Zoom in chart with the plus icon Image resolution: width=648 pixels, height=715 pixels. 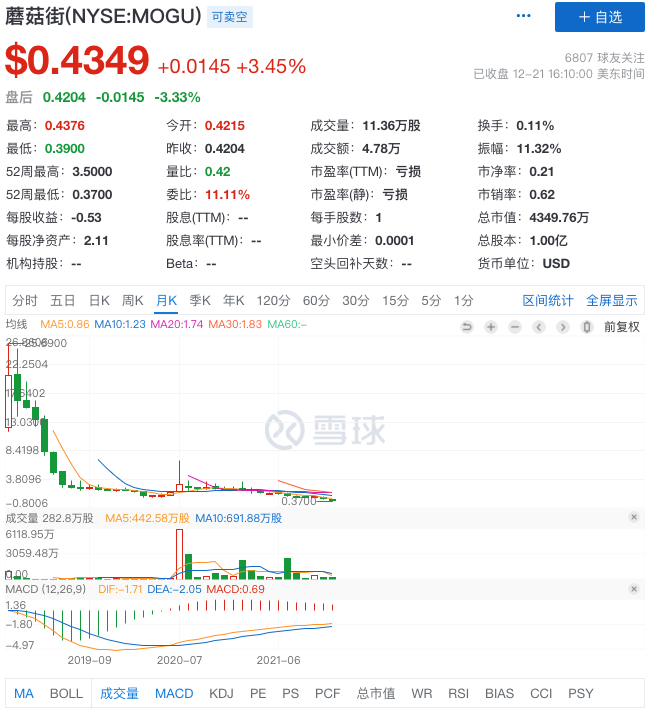(491, 327)
